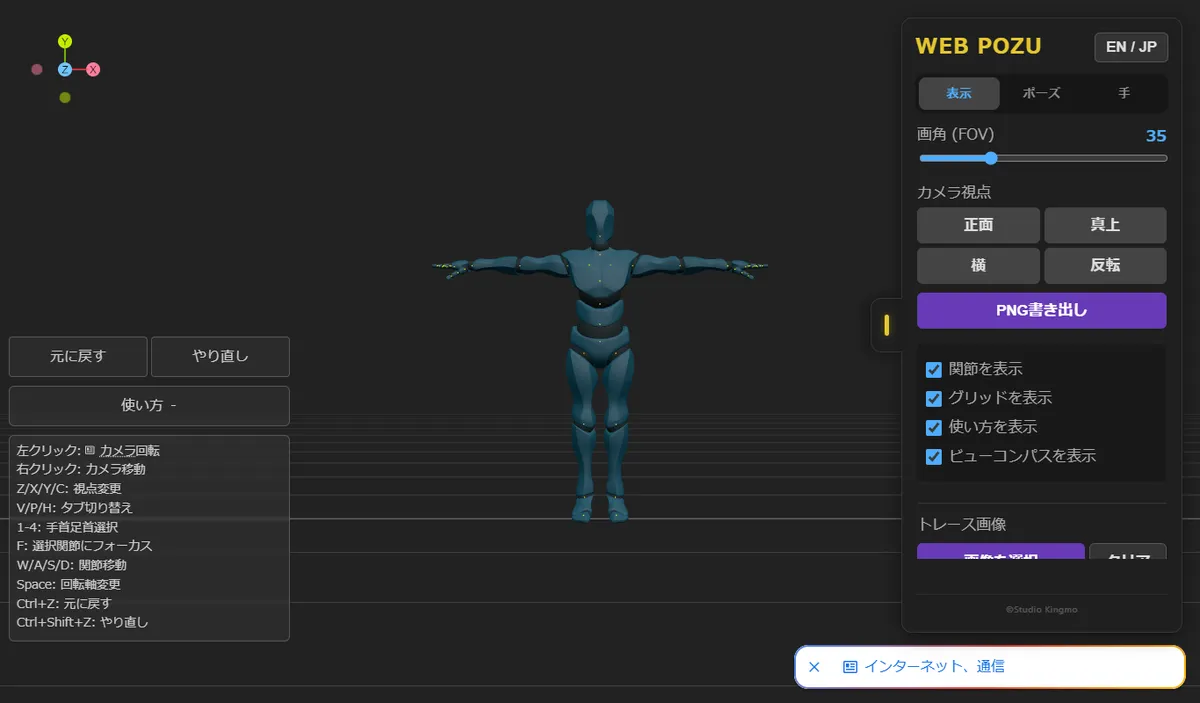This screenshot has width=1200, height=703.
Task: Click the 元に戻す undo button
Action: (x=78, y=356)
